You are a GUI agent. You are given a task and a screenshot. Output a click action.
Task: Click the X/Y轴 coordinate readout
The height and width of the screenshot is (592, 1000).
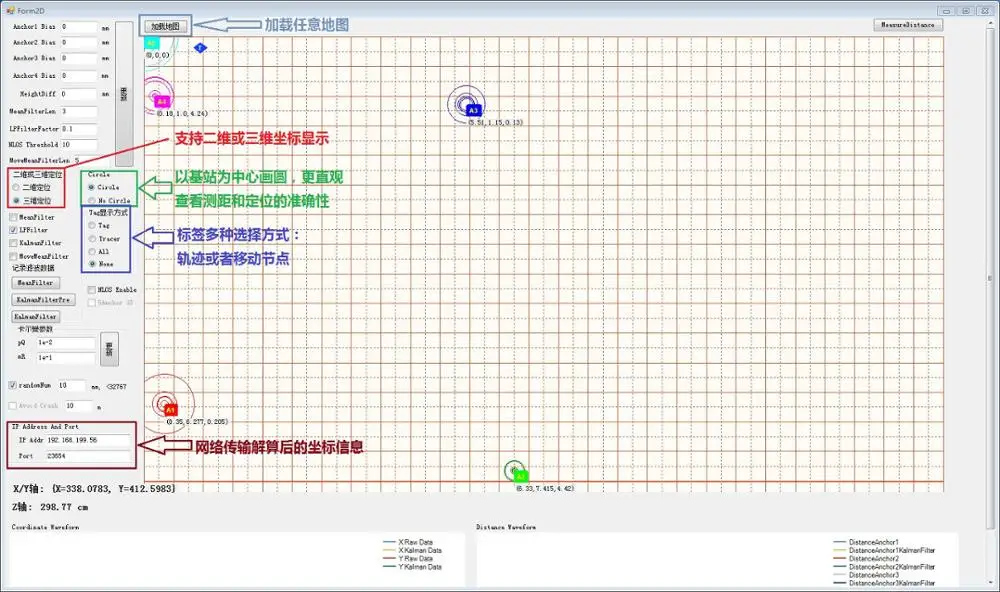94,489
